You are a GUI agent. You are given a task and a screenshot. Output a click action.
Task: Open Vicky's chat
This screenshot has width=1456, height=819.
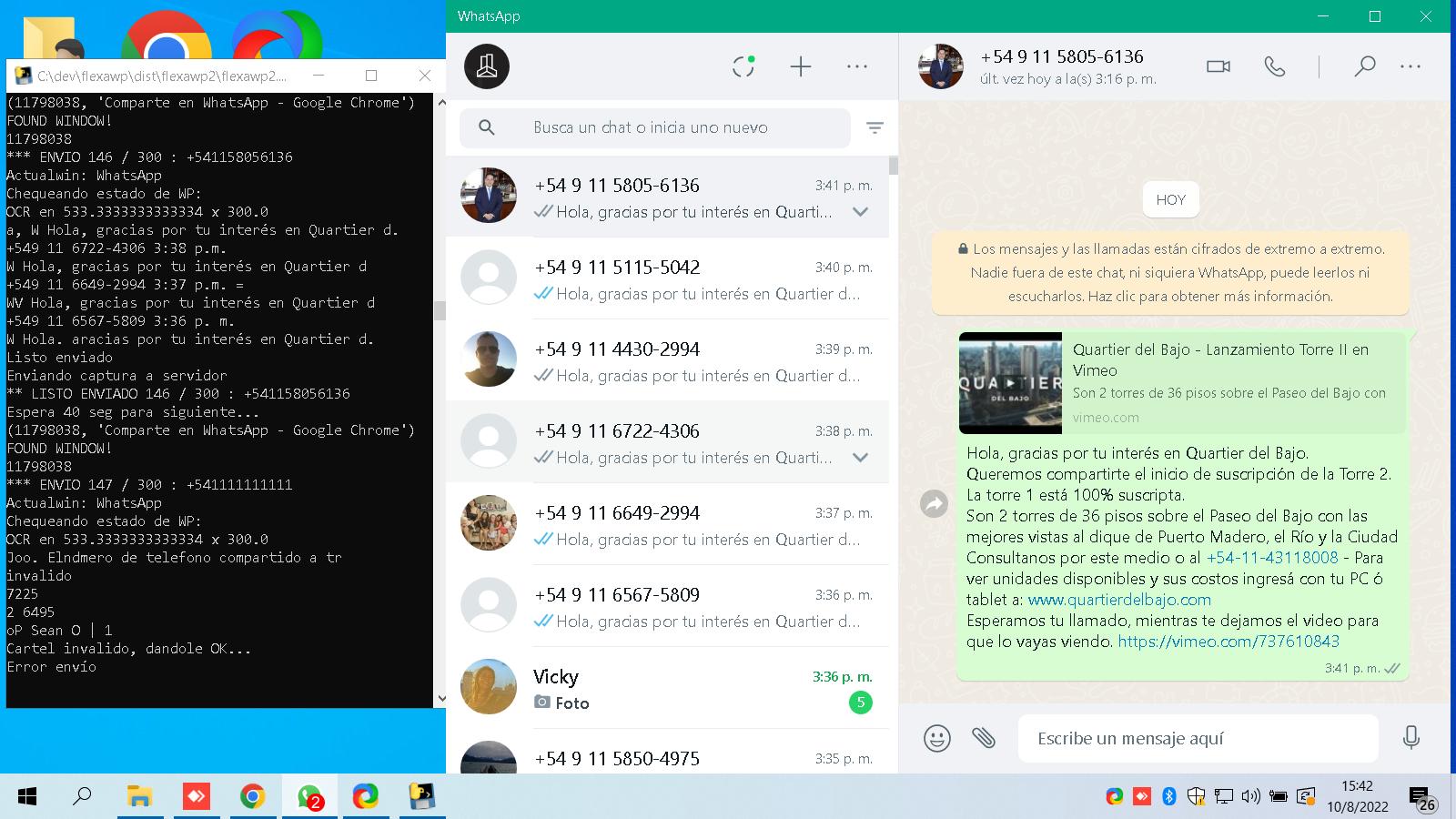click(667, 688)
